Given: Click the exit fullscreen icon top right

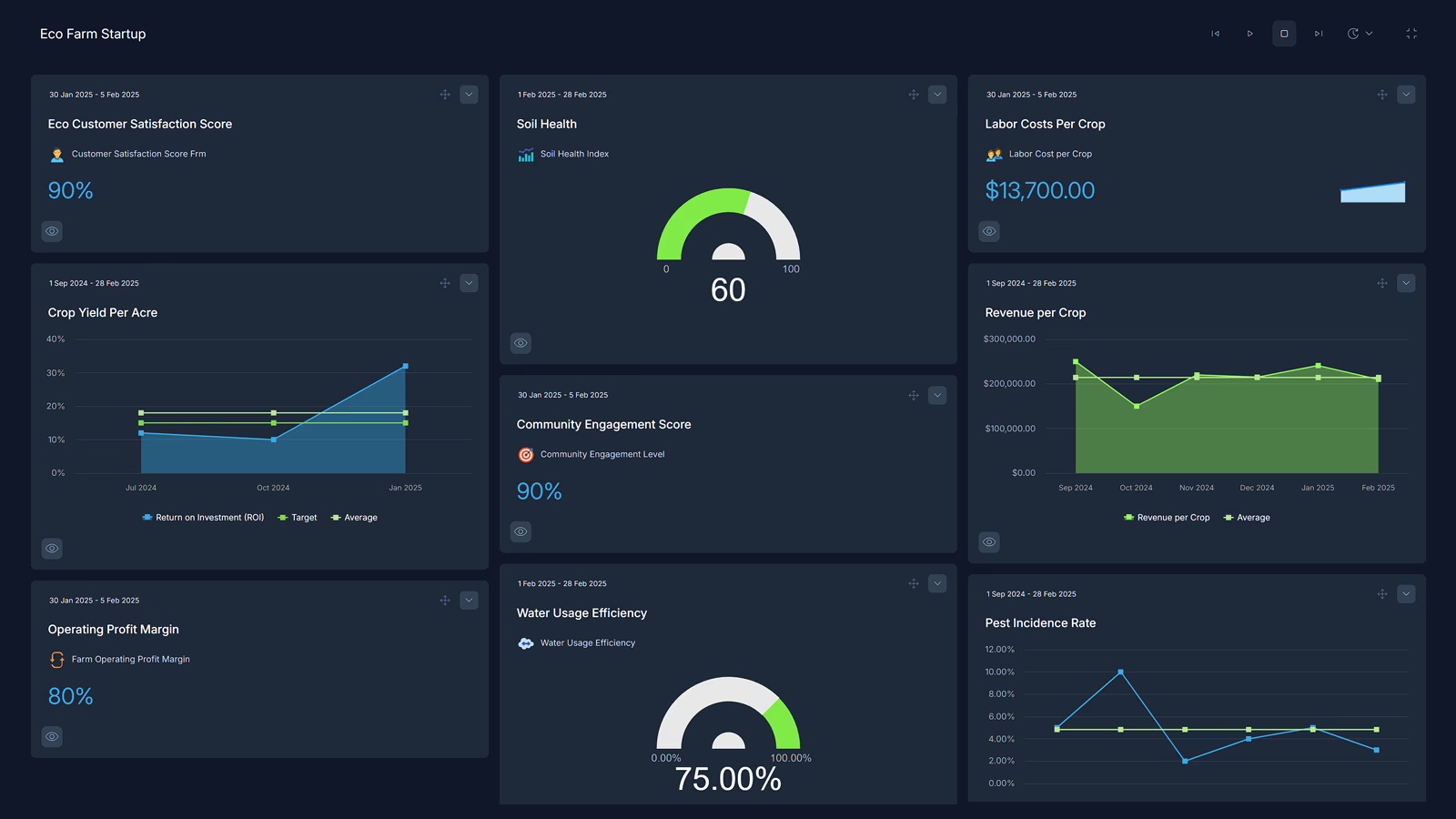Looking at the screenshot, I should [1411, 33].
